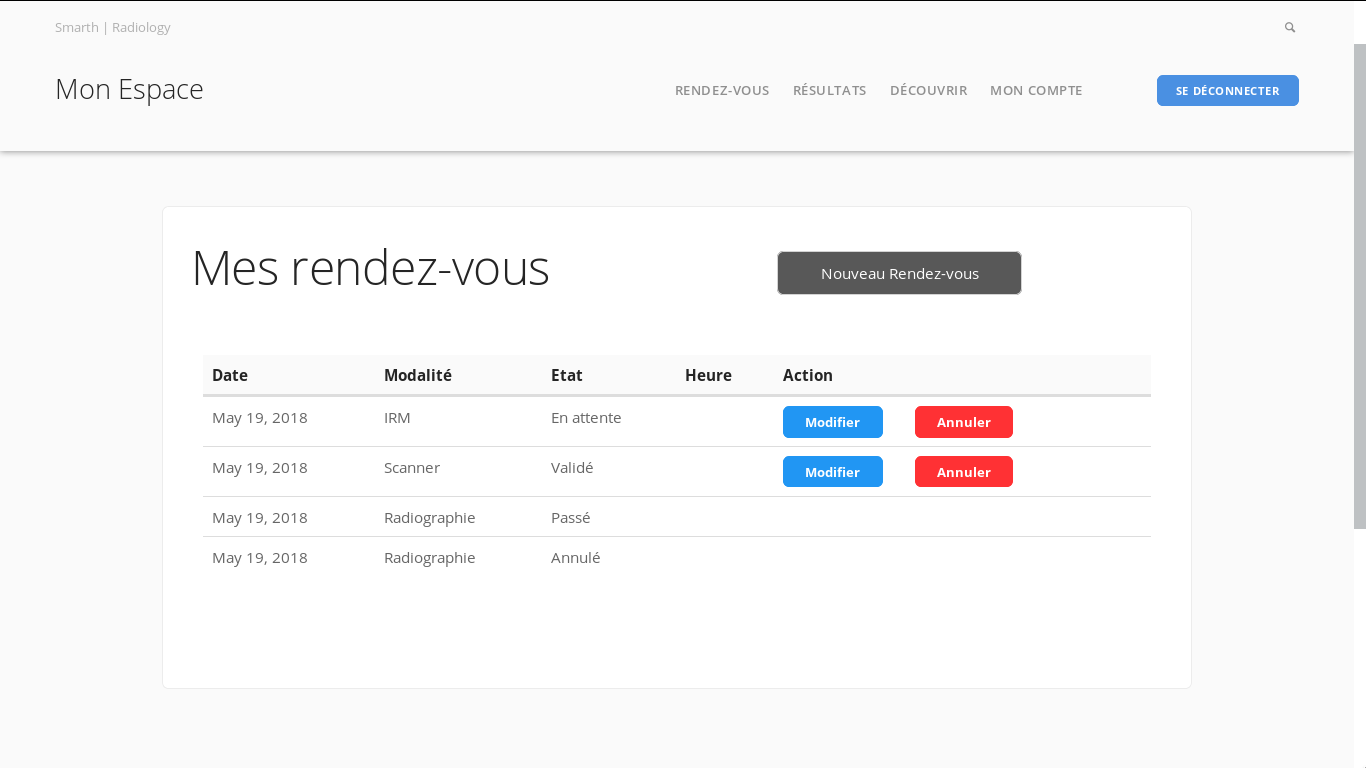Select the Action column header
This screenshot has height=768, width=1366.
point(808,375)
